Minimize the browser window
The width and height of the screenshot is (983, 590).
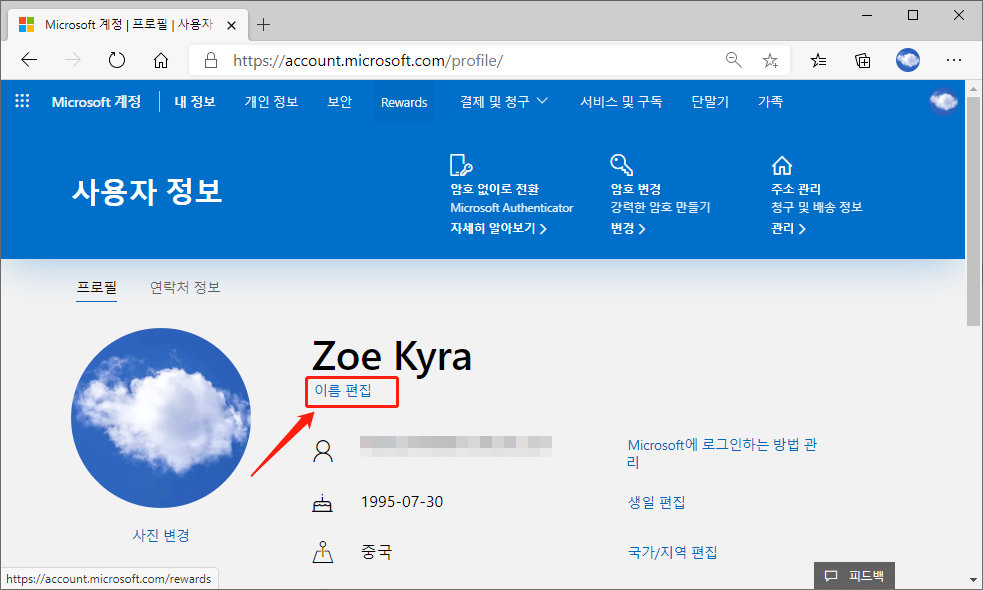click(x=867, y=16)
